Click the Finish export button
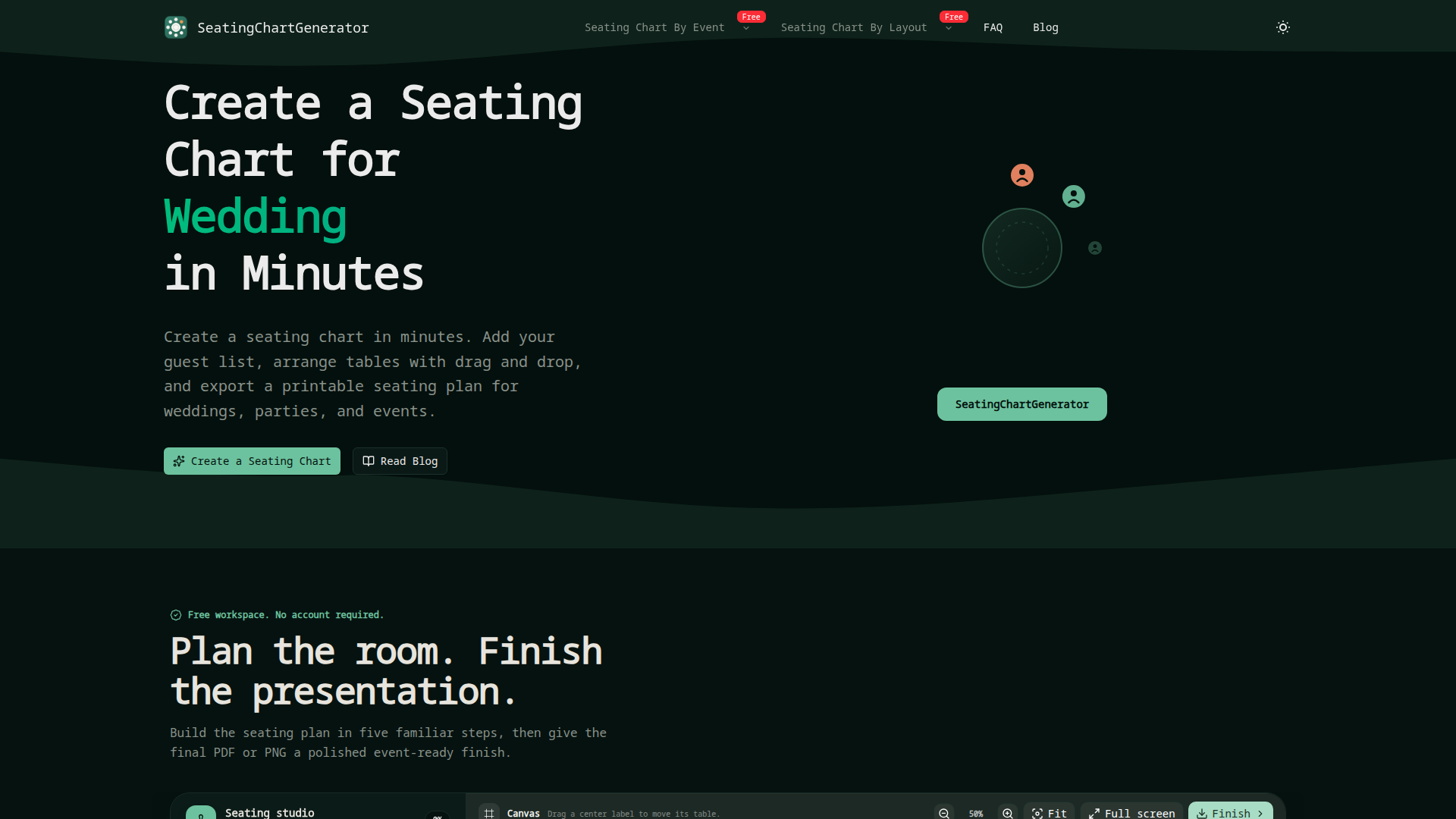Image resolution: width=1456 pixels, height=819 pixels. (x=1230, y=813)
